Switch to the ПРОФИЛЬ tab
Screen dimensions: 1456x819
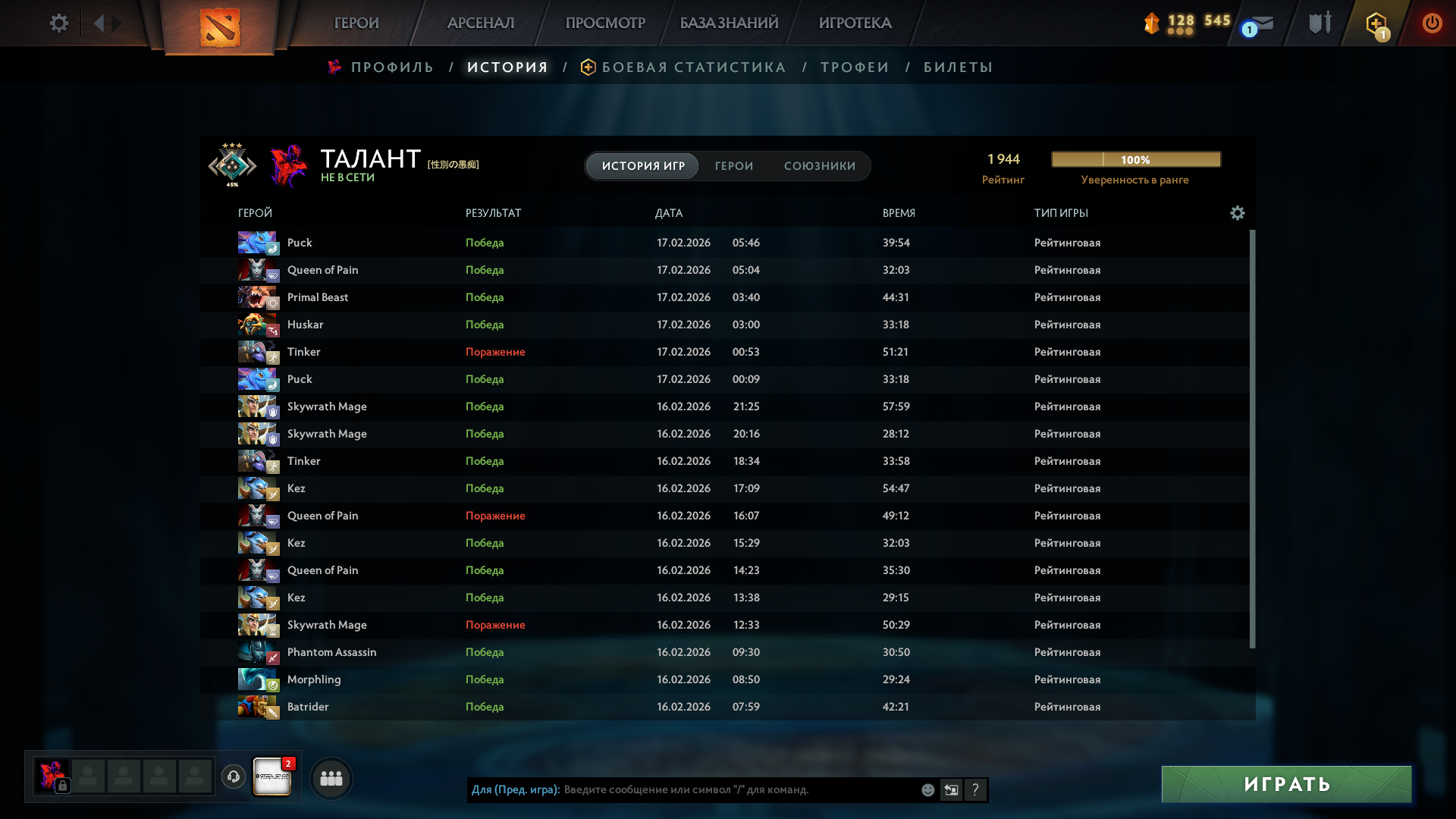tap(392, 67)
